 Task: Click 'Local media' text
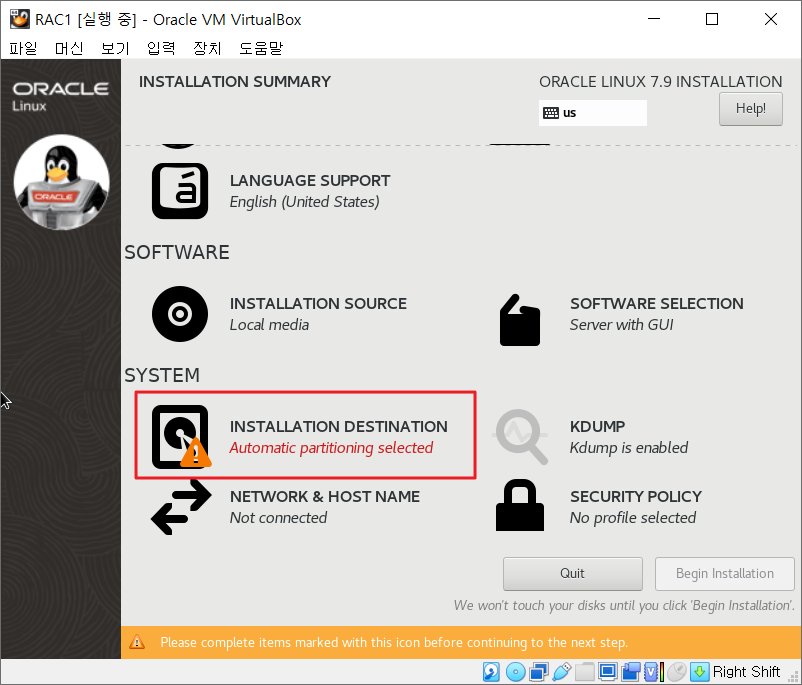pos(269,325)
